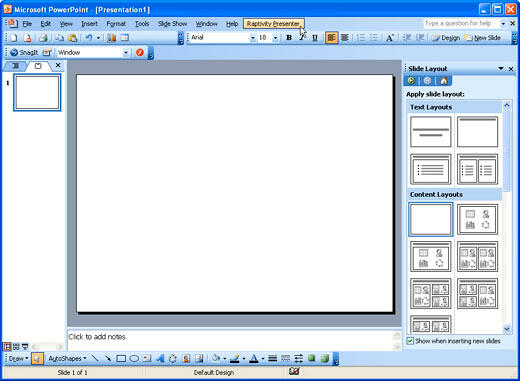Open the Slide Layout task pane menu arrow
The width and height of the screenshot is (520, 381).
(x=501, y=68)
